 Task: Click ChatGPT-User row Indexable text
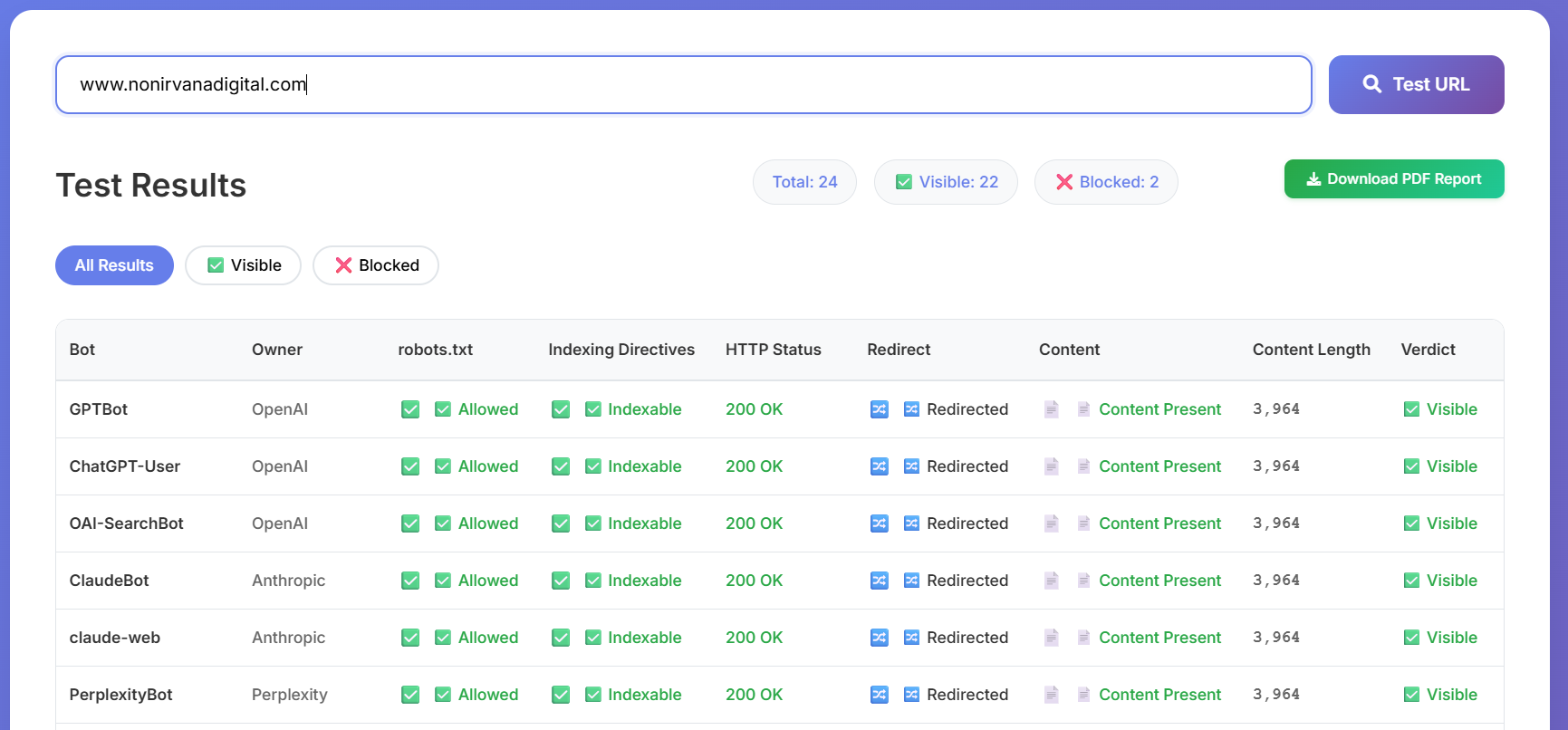tap(645, 466)
